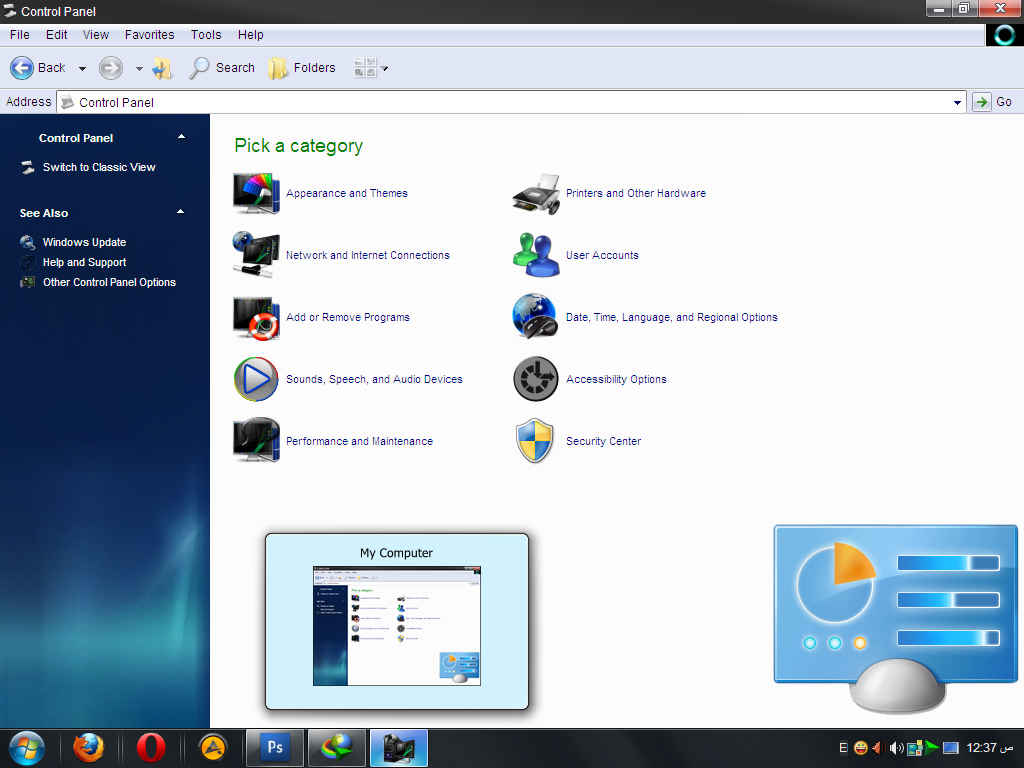The height and width of the screenshot is (768, 1024).
Task: Click Printers and Other Hardware link text
Action: [636, 193]
